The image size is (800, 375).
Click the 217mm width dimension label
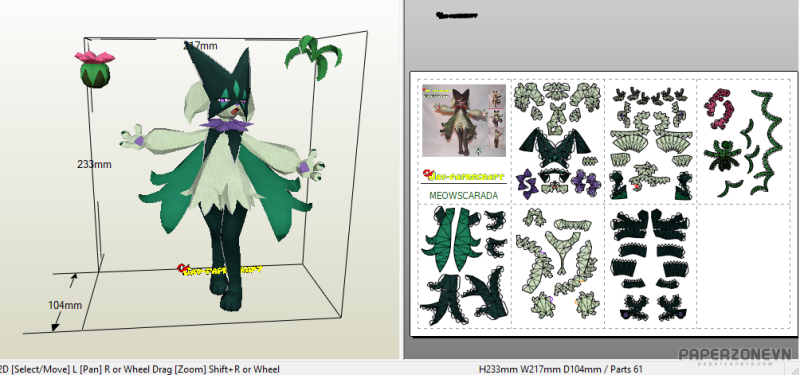[x=201, y=46]
